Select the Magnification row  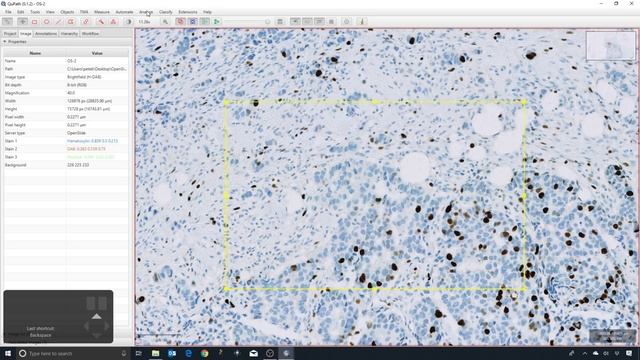pyautogui.click(x=66, y=93)
